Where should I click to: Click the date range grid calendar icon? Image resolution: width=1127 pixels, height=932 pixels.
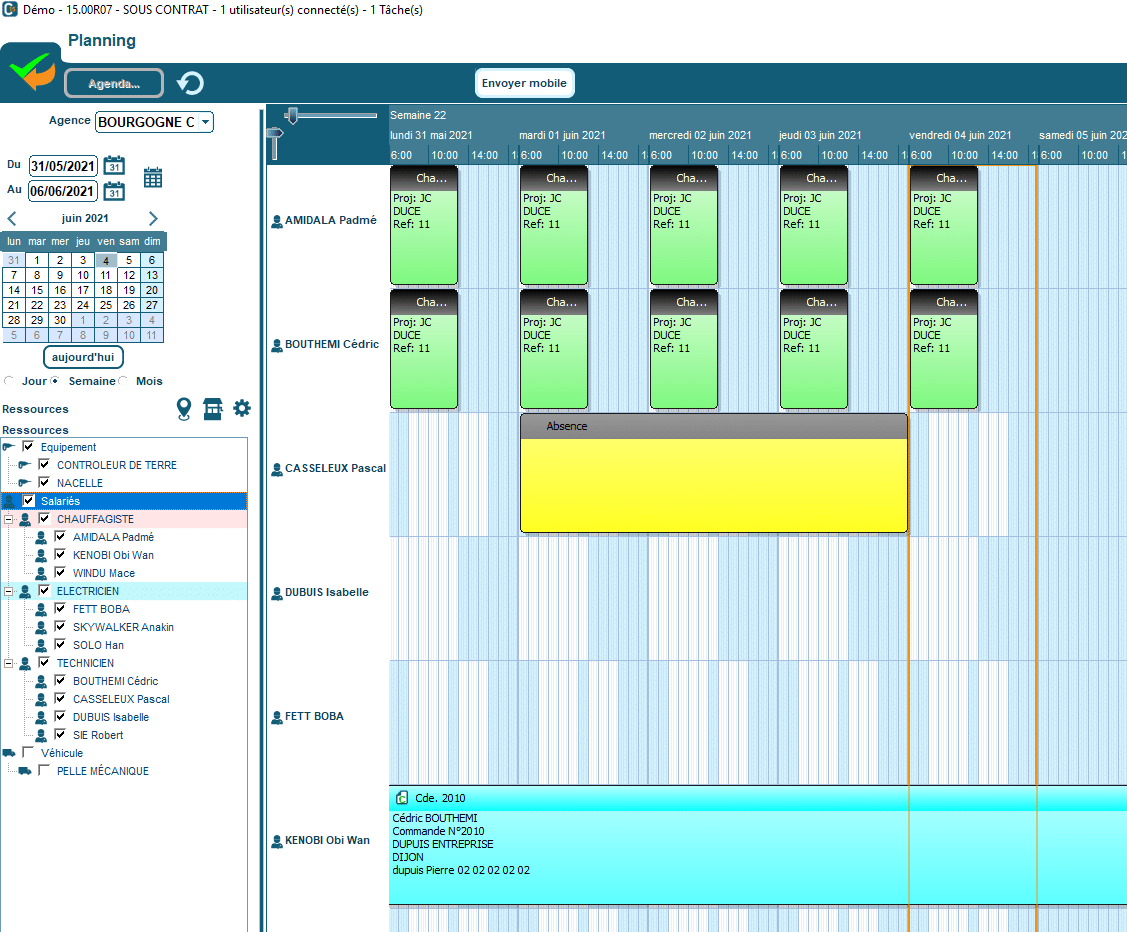click(x=153, y=178)
